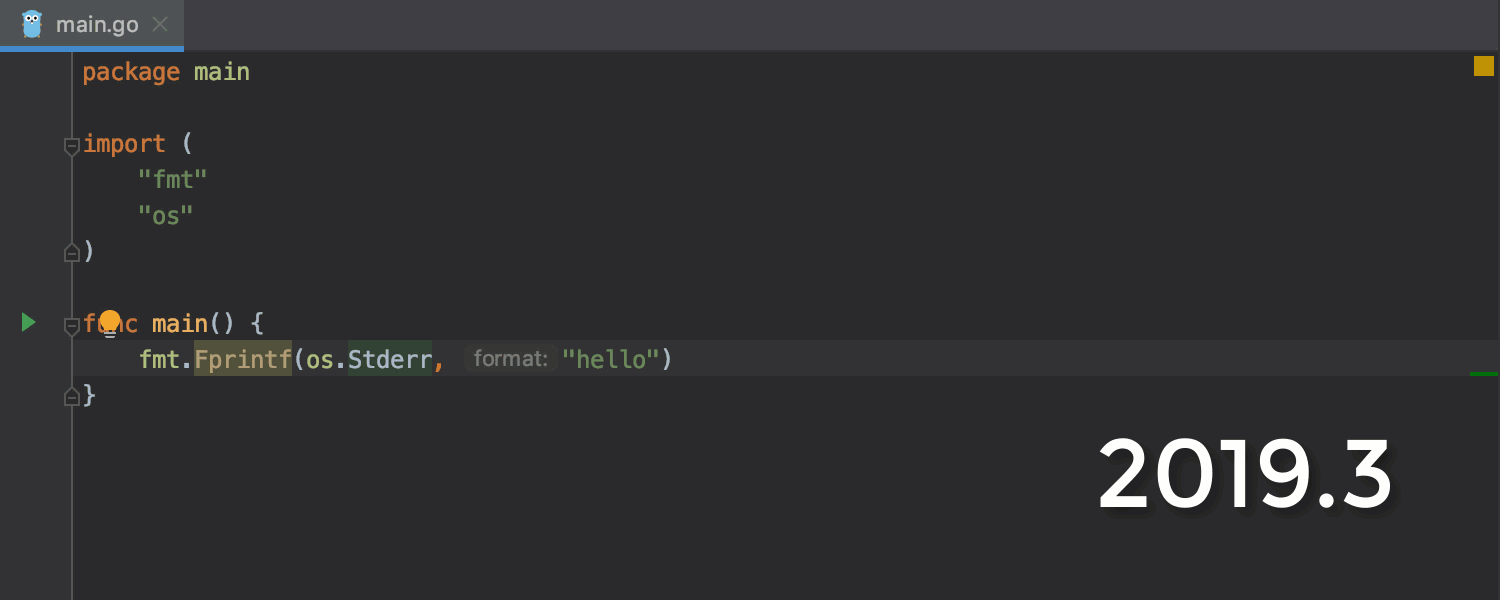
Task: Click the Stderr identifier
Action: pos(389,359)
